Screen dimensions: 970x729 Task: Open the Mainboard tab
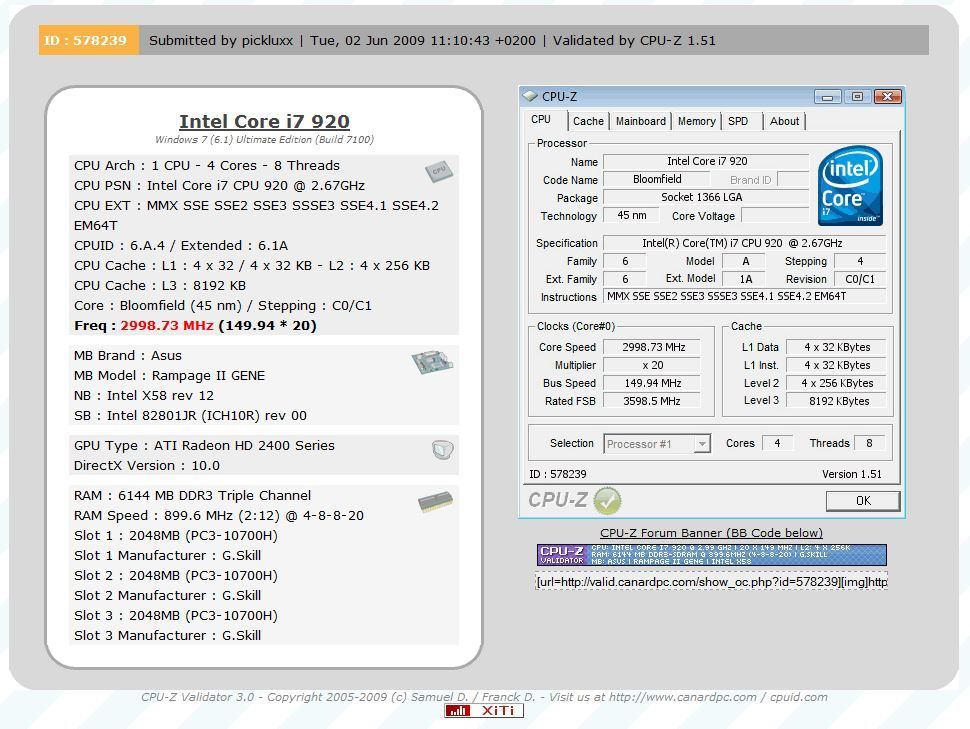(640, 121)
